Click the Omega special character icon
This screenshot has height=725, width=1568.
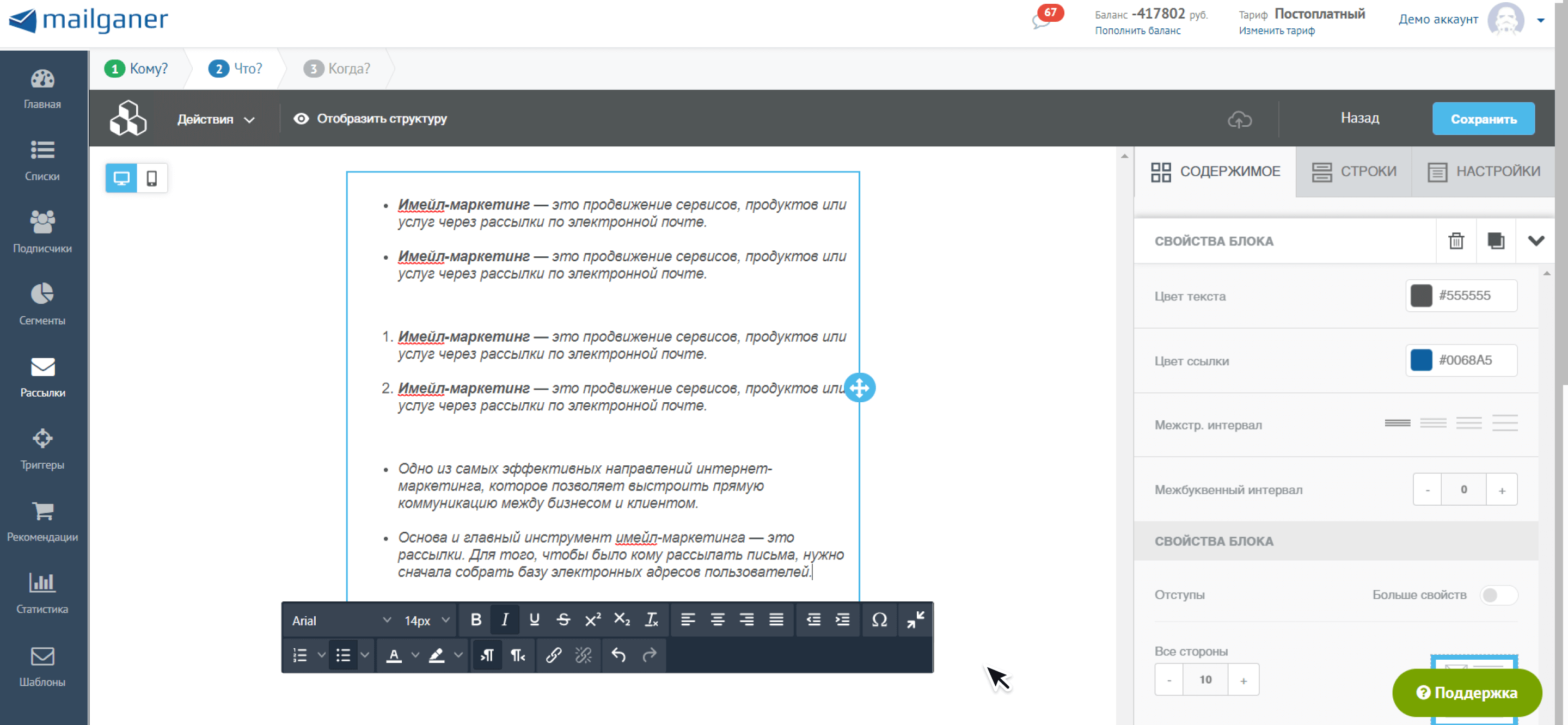tap(879, 620)
